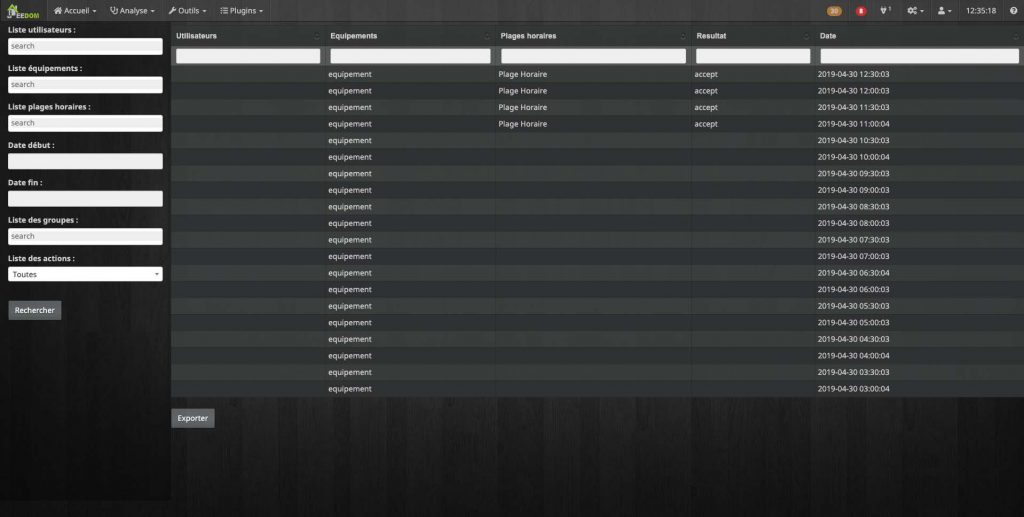Open the red updates counter badge

pos(860,11)
